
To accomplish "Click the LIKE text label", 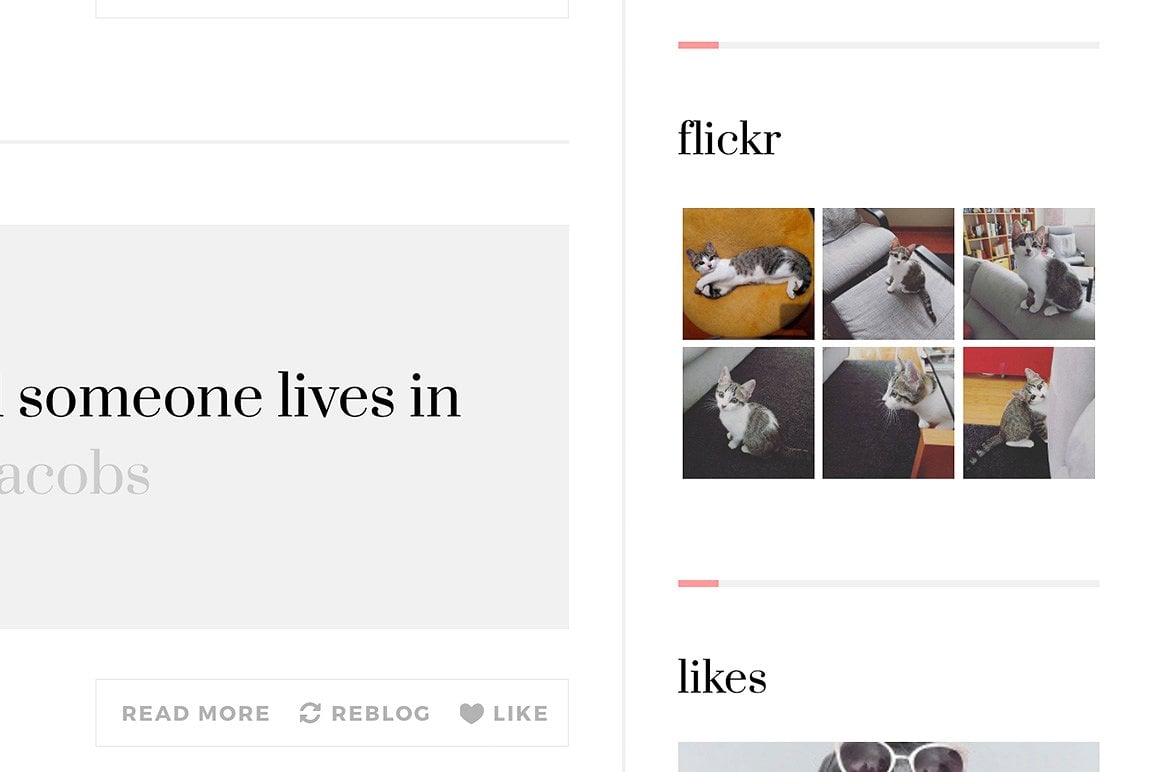I will [x=520, y=714].
